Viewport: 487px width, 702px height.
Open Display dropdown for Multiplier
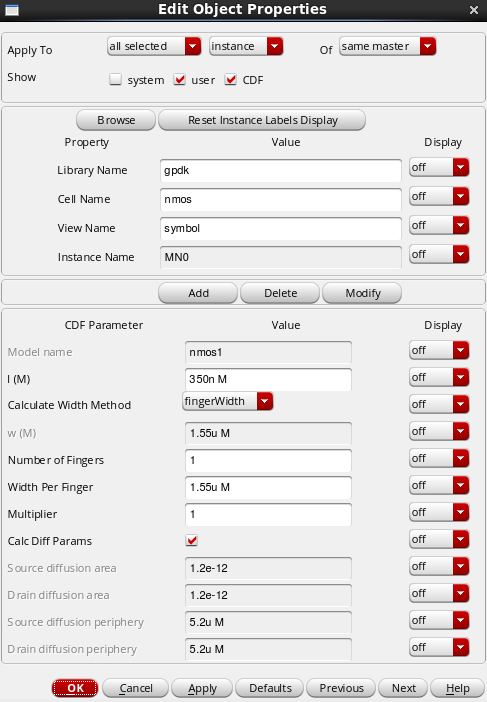[439, 512]
